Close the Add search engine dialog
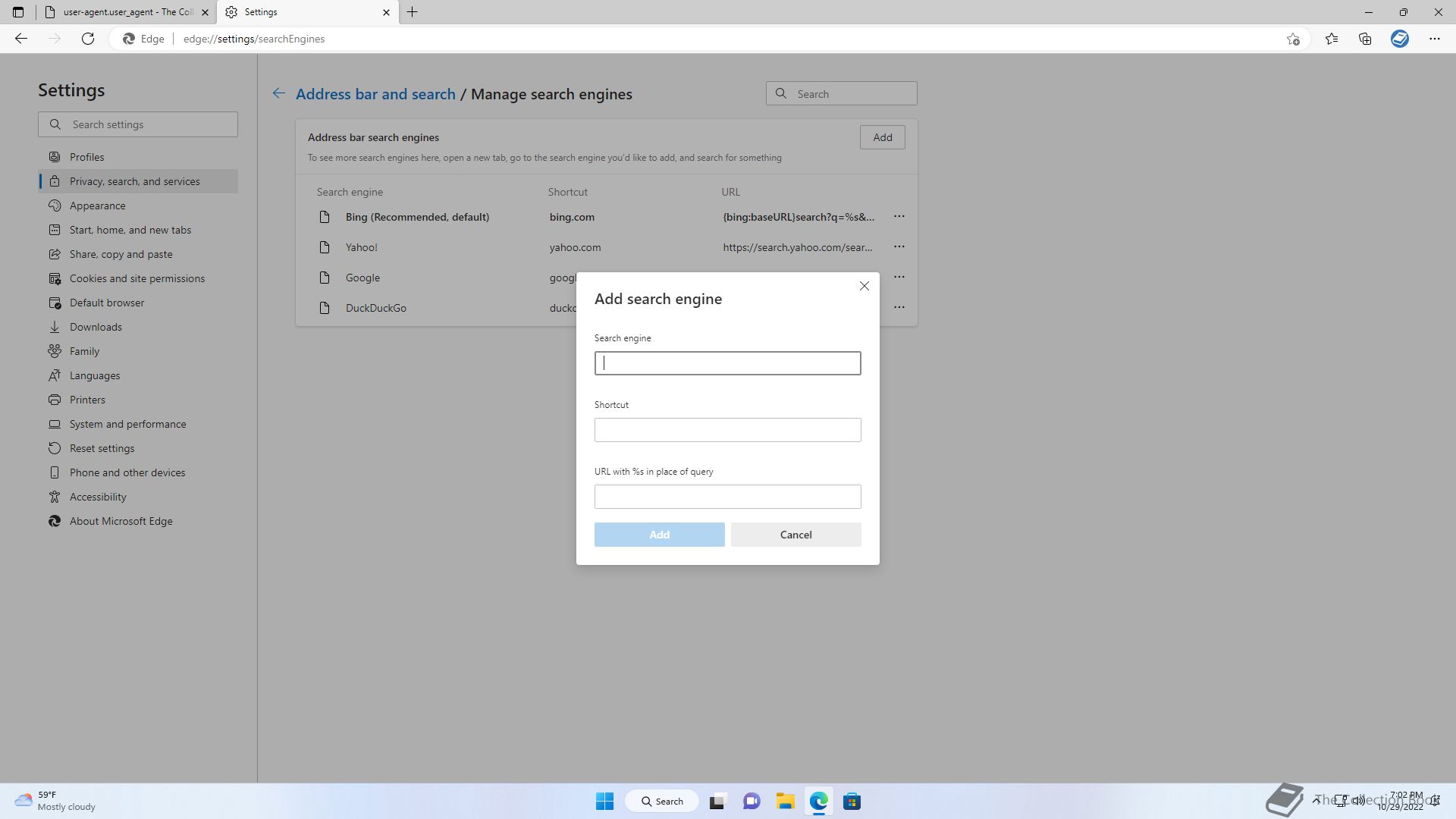The height and width of the screenshot is (819, 1456). (x=864, y=286)
